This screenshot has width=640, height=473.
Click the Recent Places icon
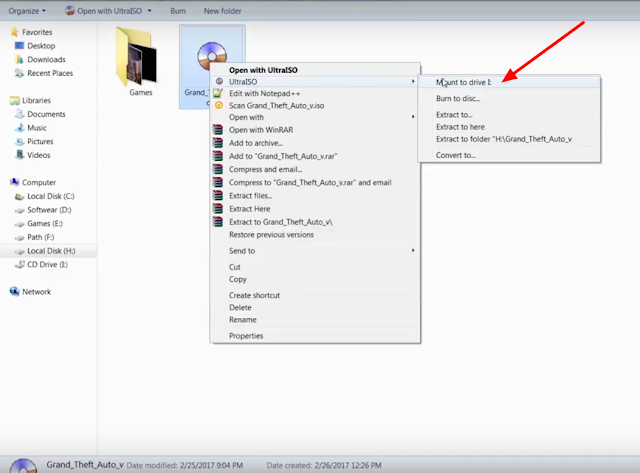pyautogui.click(x=19, y=73)
